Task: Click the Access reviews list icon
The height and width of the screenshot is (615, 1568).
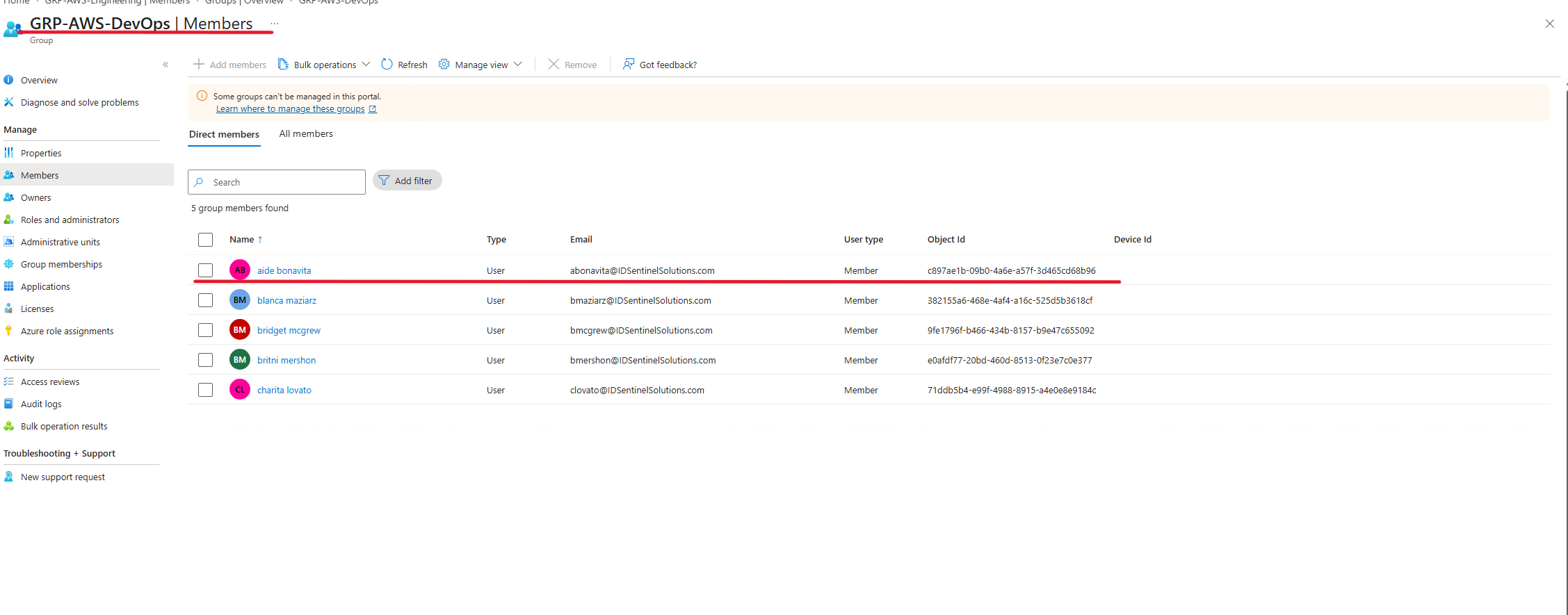Action: pos(8,382)
